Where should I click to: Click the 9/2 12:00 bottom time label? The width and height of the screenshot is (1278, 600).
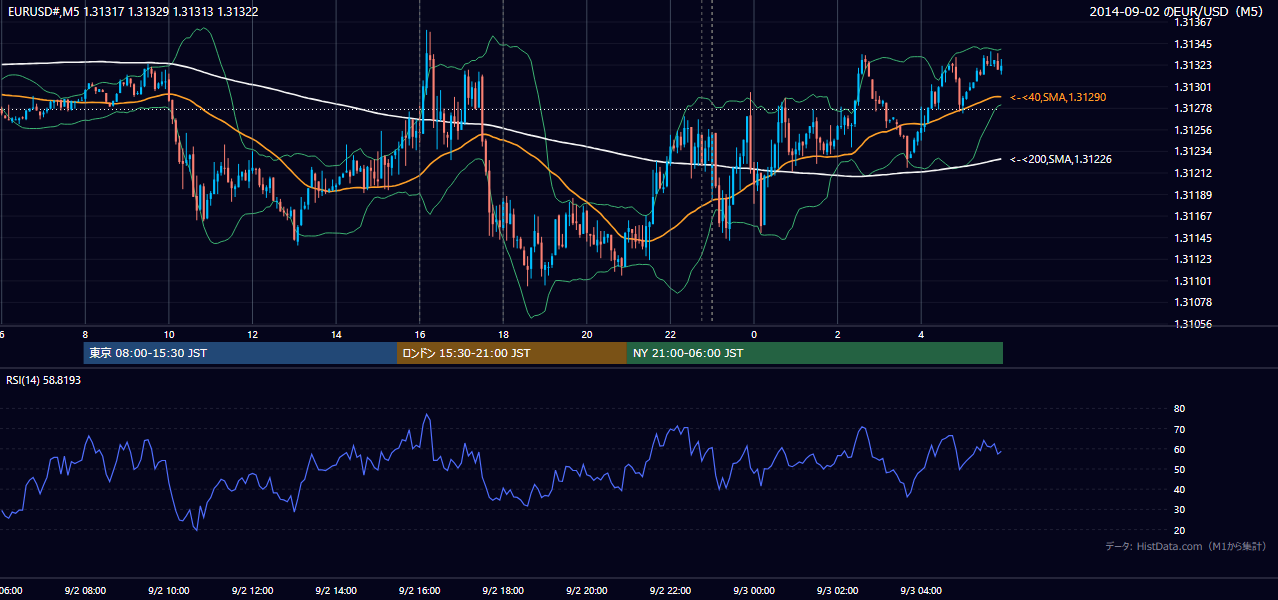pos(253,591)
